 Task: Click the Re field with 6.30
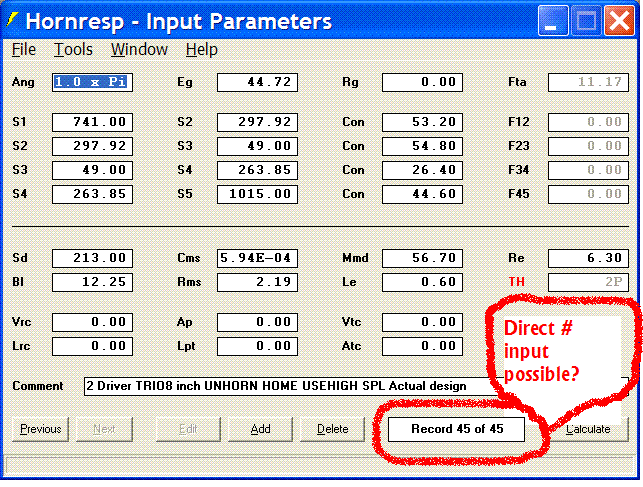tap(588, 258)
